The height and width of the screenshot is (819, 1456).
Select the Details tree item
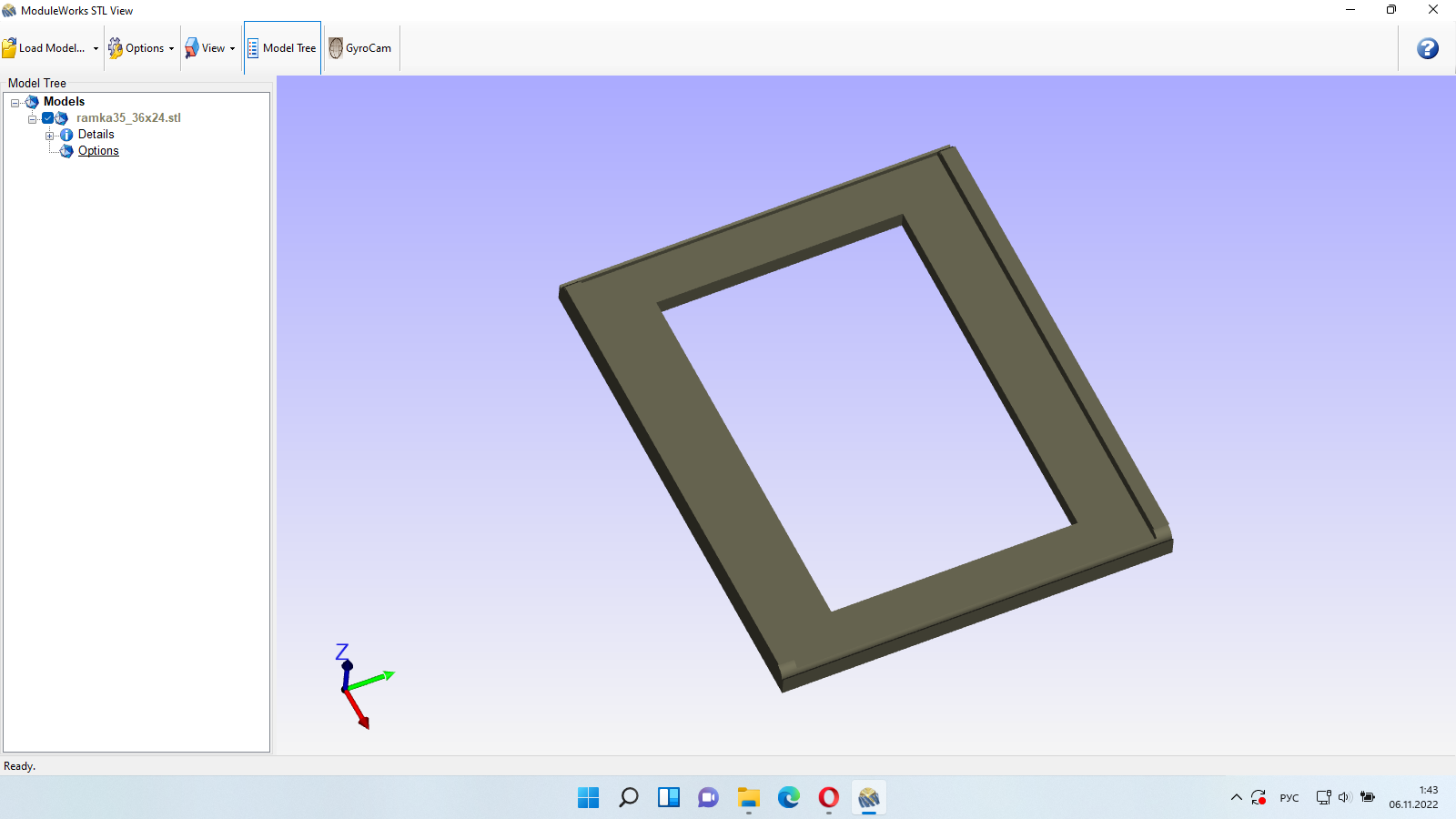click(x=96, y=135)
